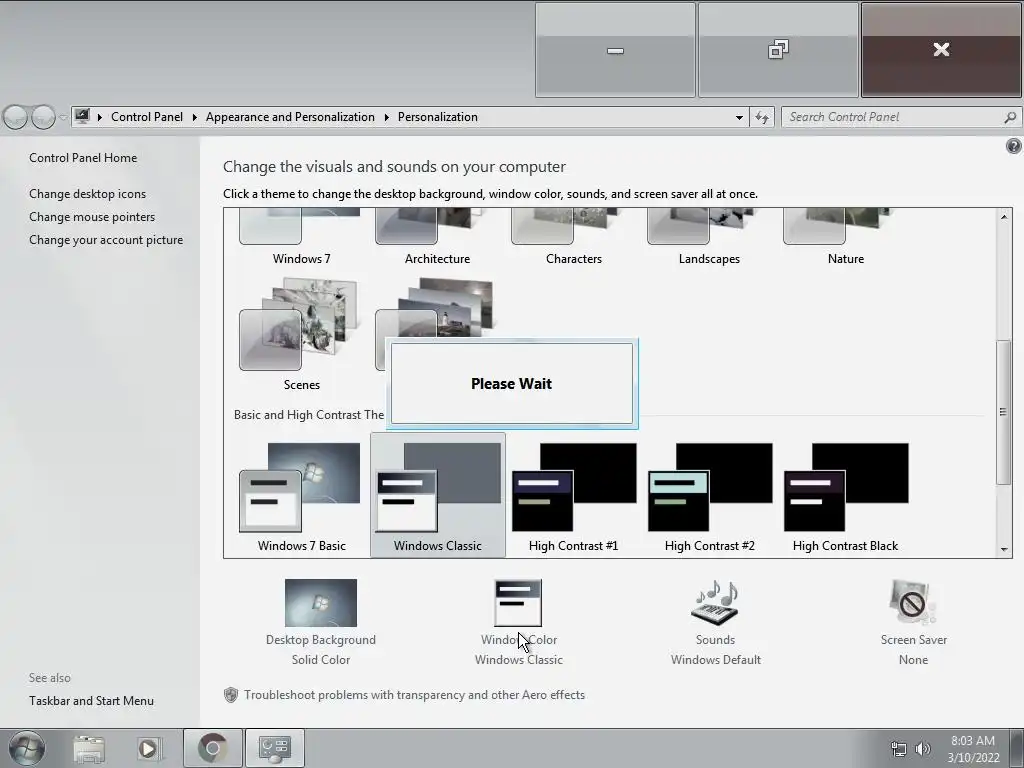The width and height of the screenshot is (1024, 768).
Task: Click the Personalization breadcrumb
Action: [438, 117]
